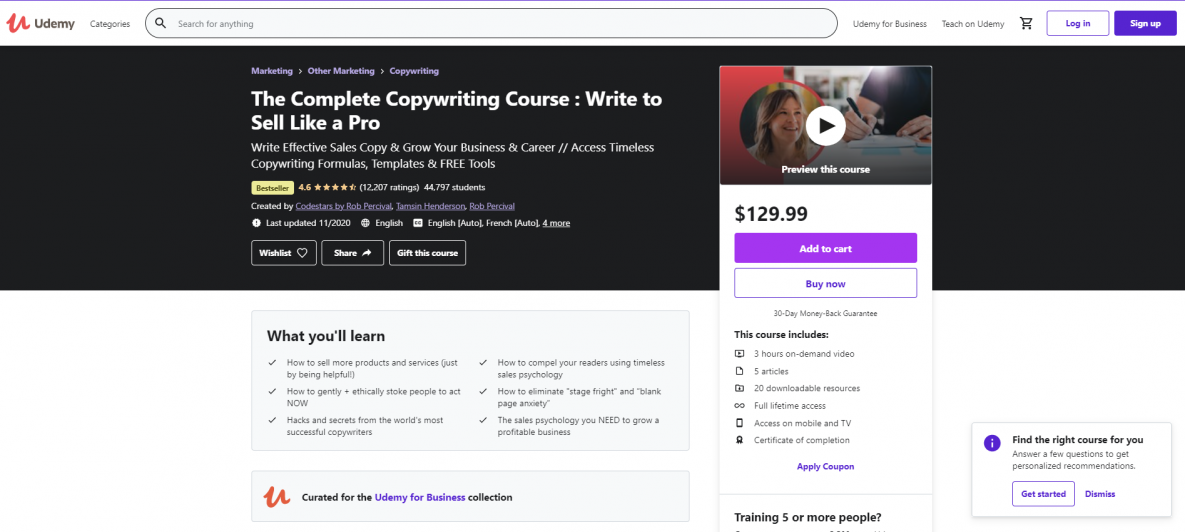Click Get started in recommendations popup
The image size is (1185, 532).
pos(1043,493)
